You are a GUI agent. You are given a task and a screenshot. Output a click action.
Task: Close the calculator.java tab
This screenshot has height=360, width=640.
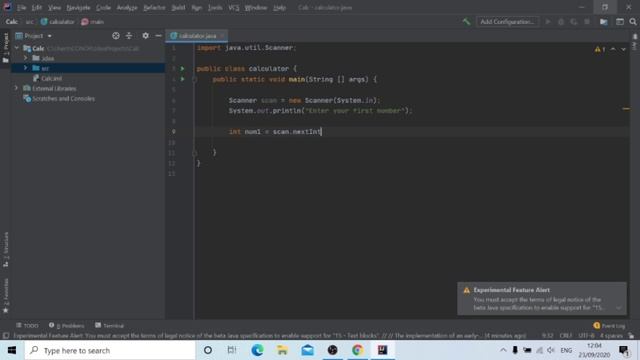point(222,36)
